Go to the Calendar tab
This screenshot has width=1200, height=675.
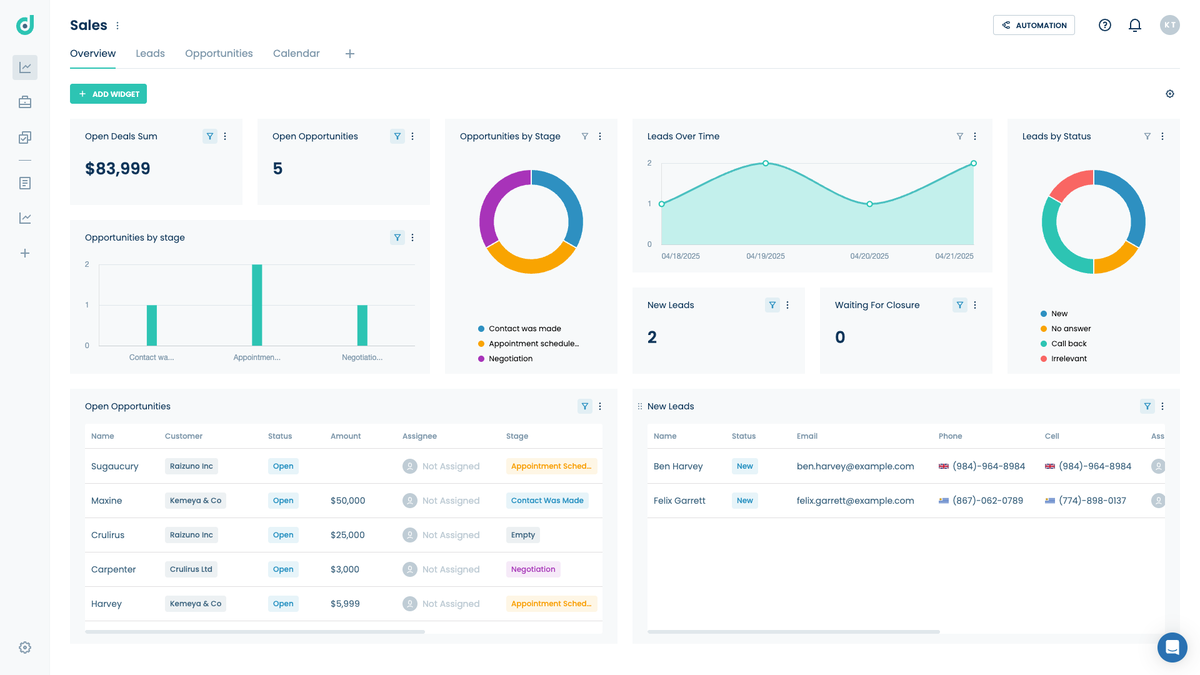click(296, 53)
